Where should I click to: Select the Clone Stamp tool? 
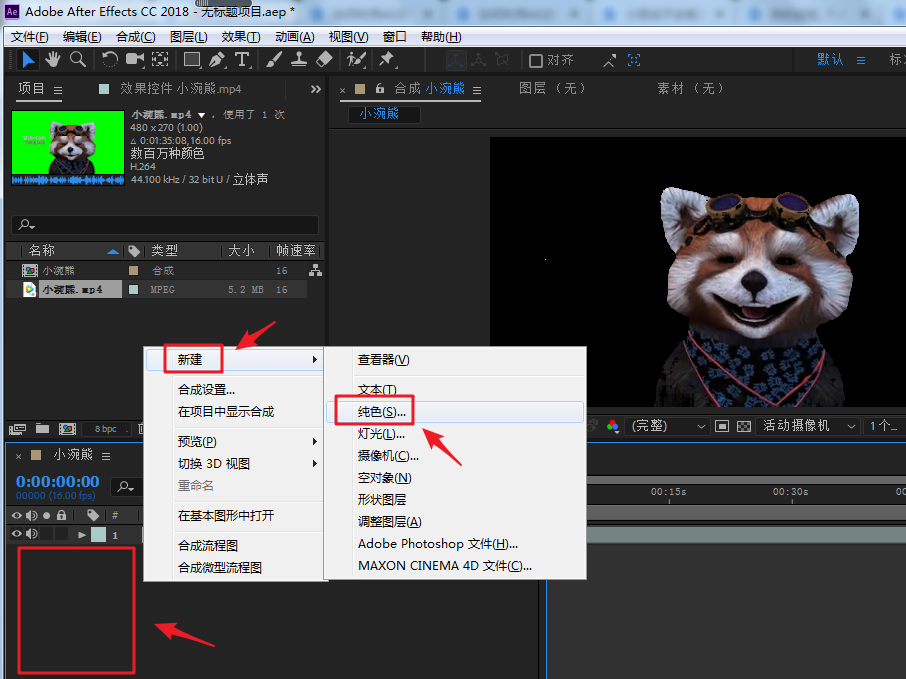[x=299, y=60]
